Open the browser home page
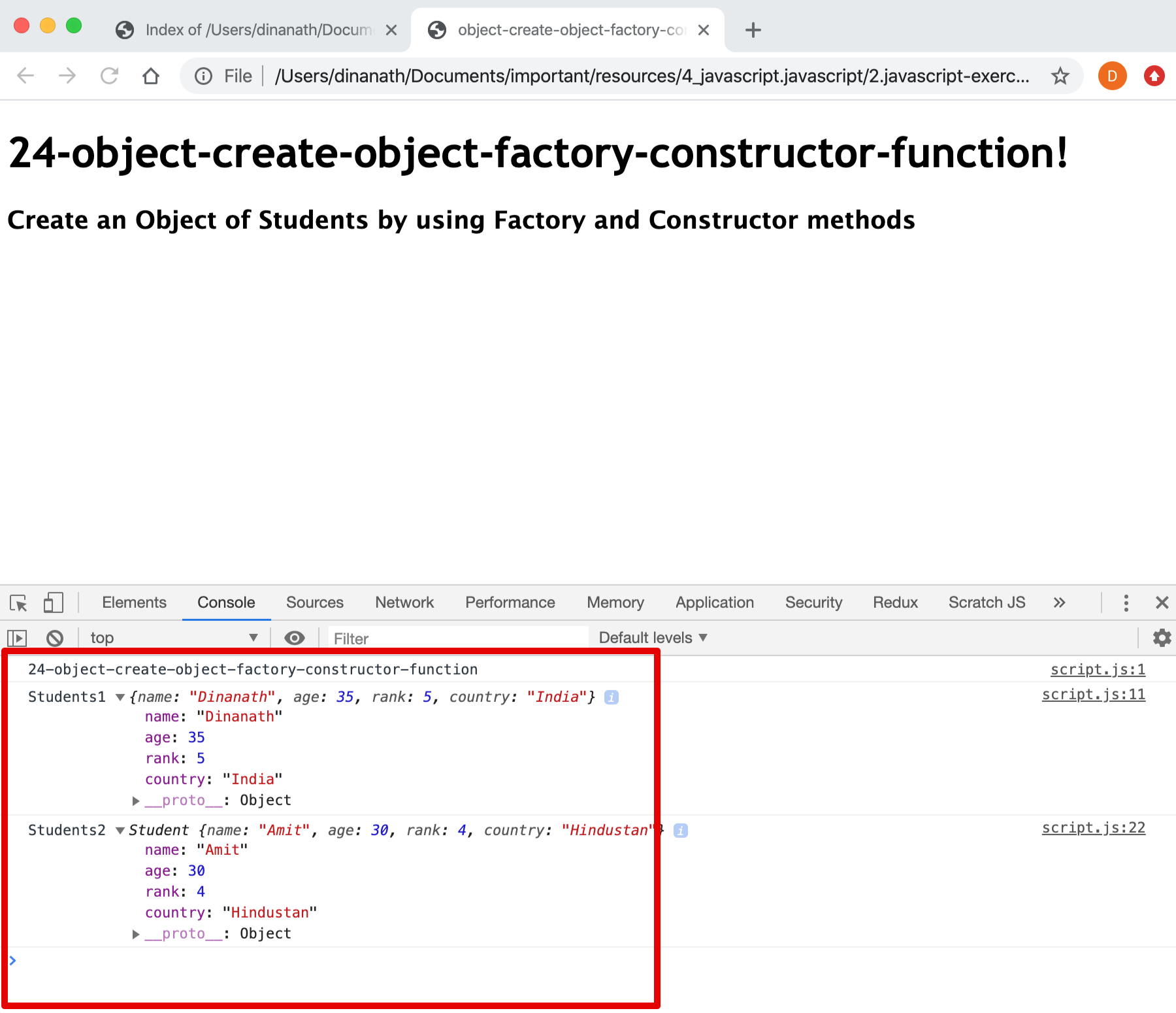The image size is (1176, 1013). [151, 76]
